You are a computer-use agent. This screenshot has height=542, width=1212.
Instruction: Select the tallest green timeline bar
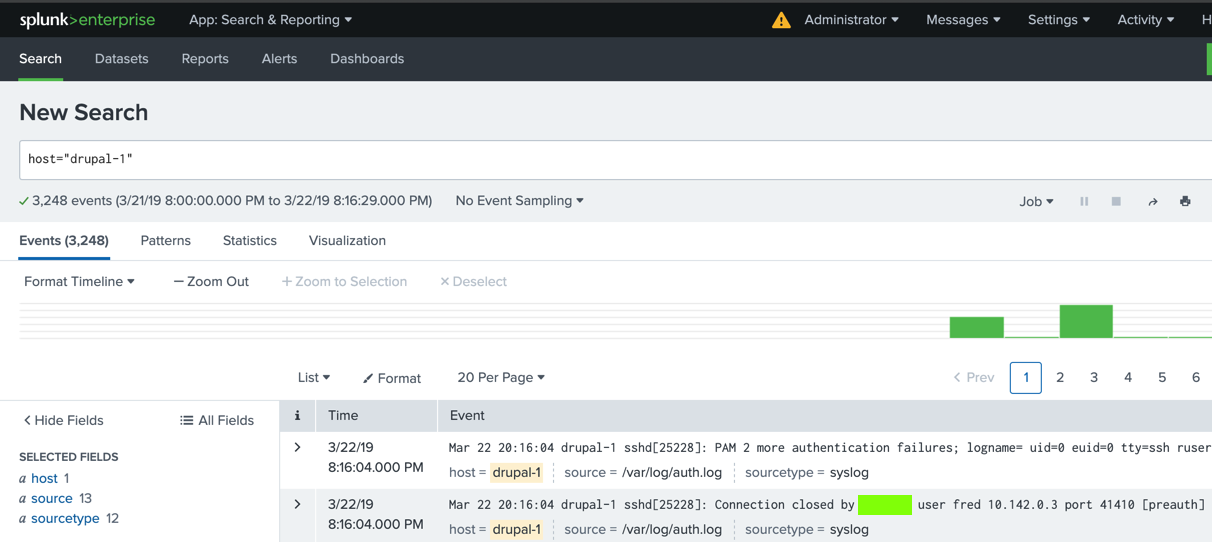point(1086,322)
